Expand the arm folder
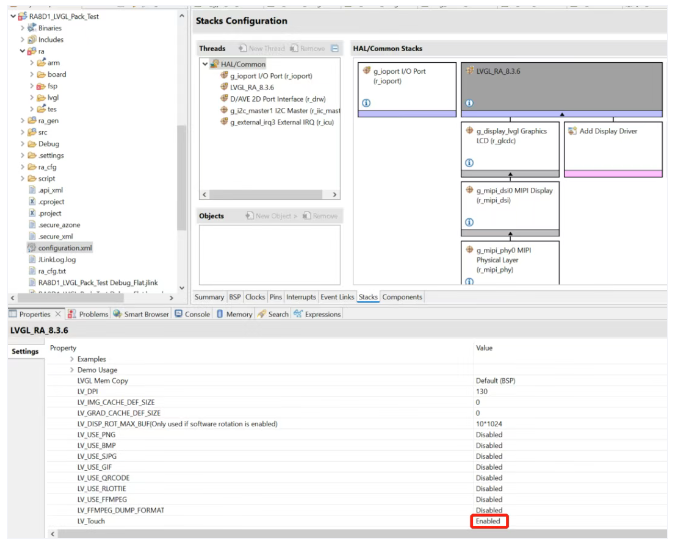Image resolution: width=674 pixels, height=544 pixels. 31,63
